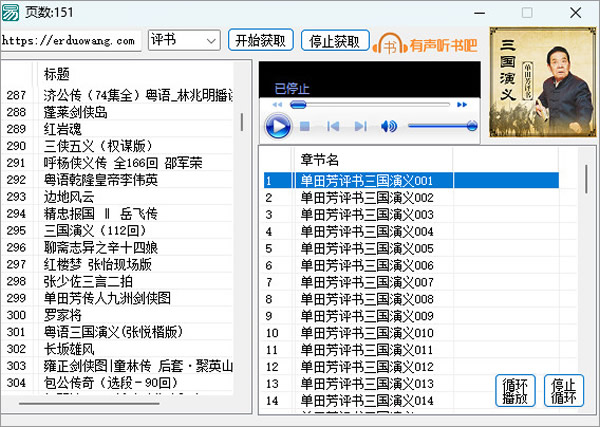Click the 停止获取 button
The height and width of the screenshot is (427, 600).
click(333, 41)
